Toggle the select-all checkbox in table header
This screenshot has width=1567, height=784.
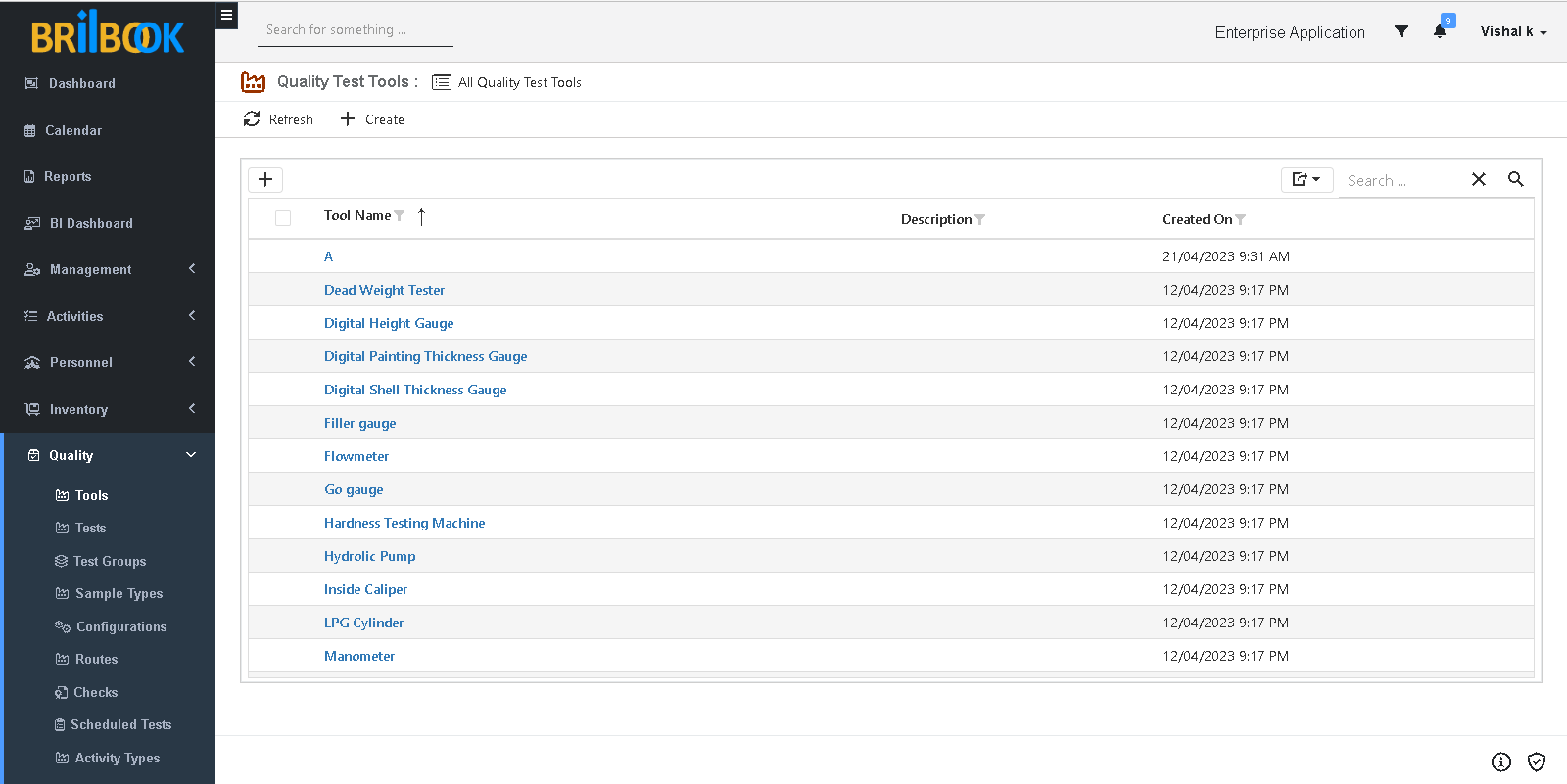(283, 218)
